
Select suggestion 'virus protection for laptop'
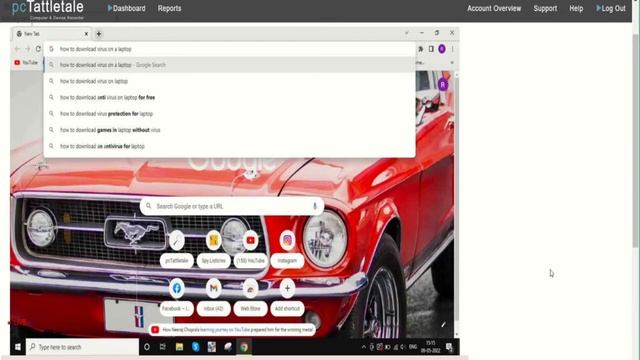pyautogui.click(x=229, y=114)
